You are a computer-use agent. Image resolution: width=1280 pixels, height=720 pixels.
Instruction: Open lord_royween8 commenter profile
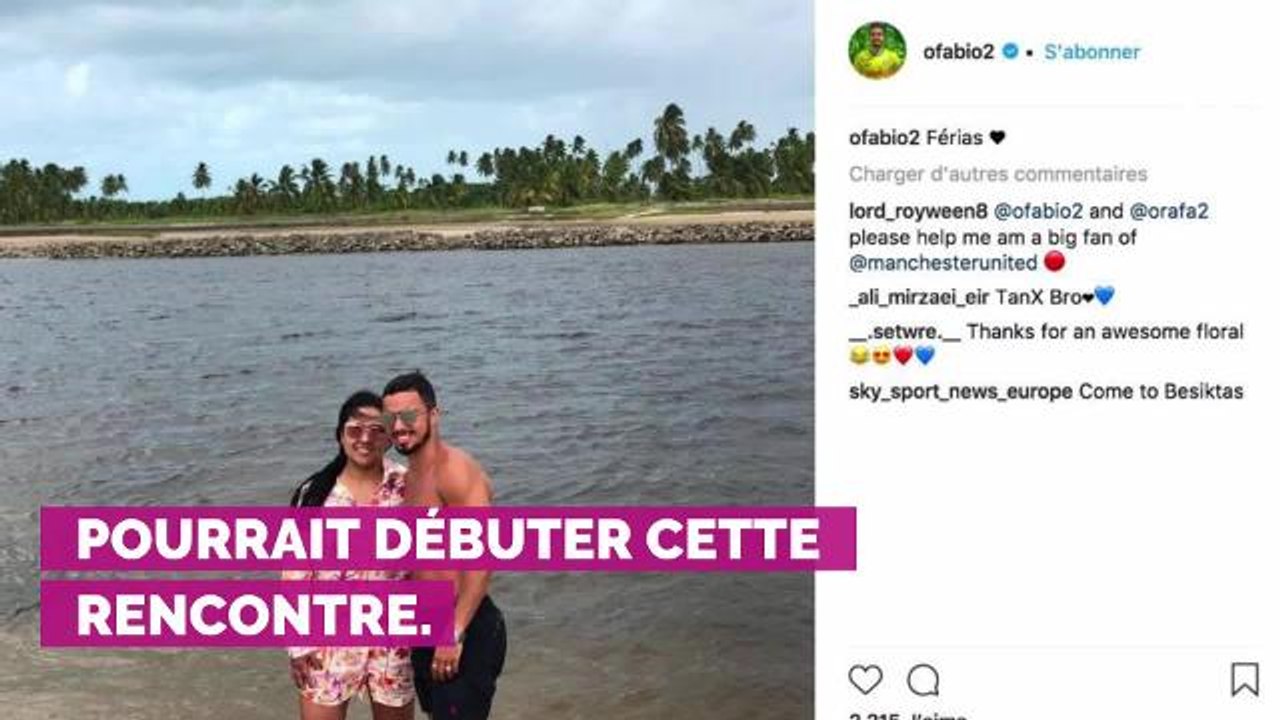pyautogui.click(x=918, y=212)
